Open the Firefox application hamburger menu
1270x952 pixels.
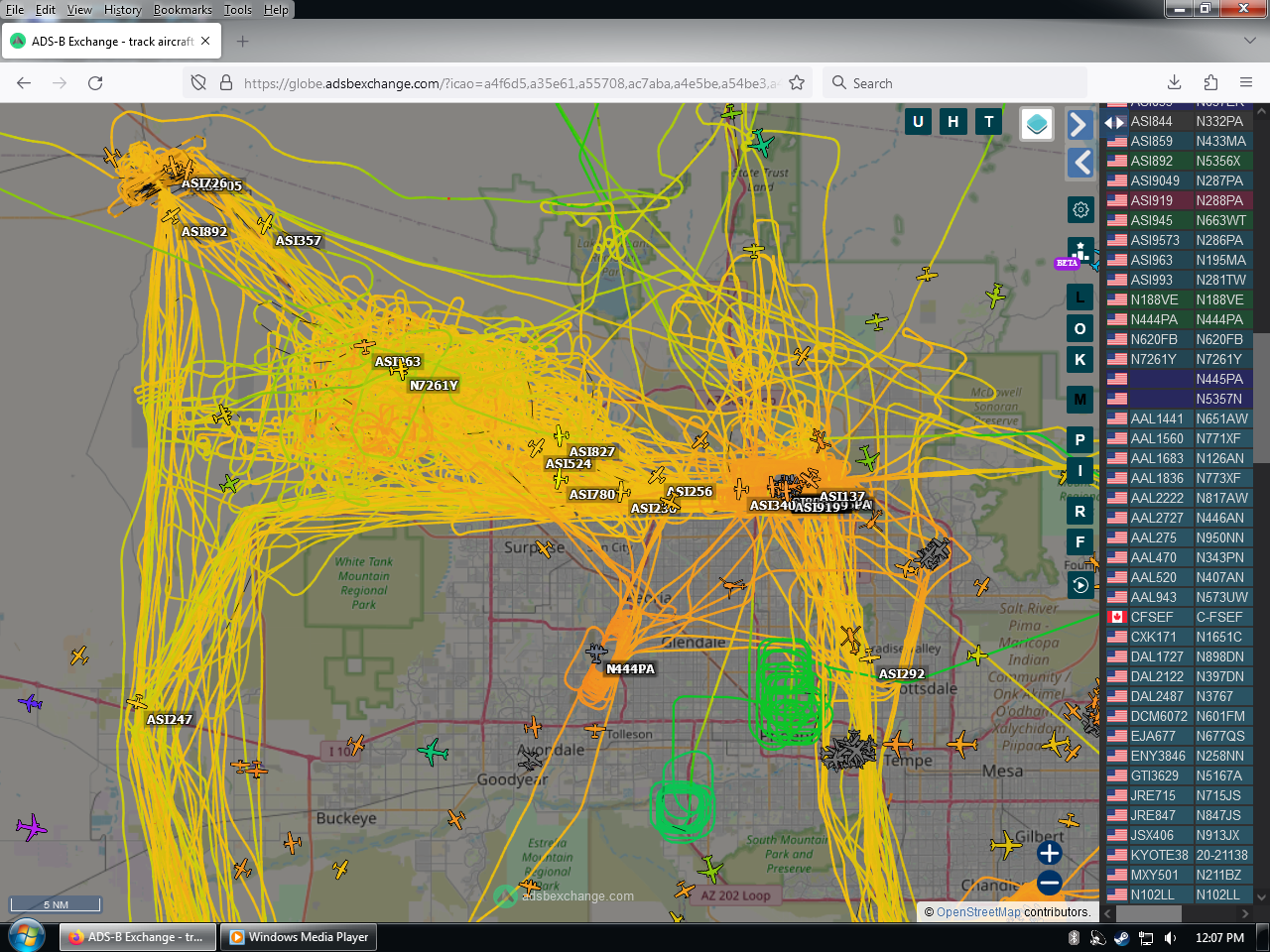pos(1246,83)
